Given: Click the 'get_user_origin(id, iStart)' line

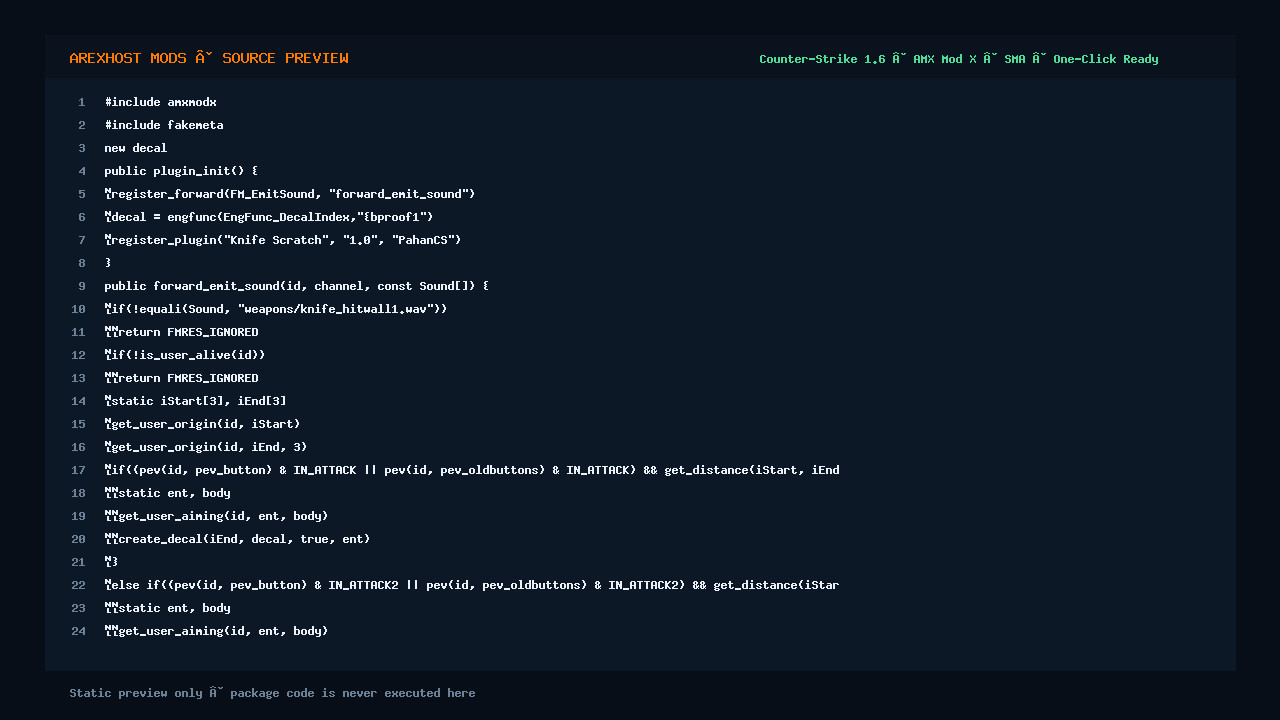Looking at the screenshot, I should [202, 424].
